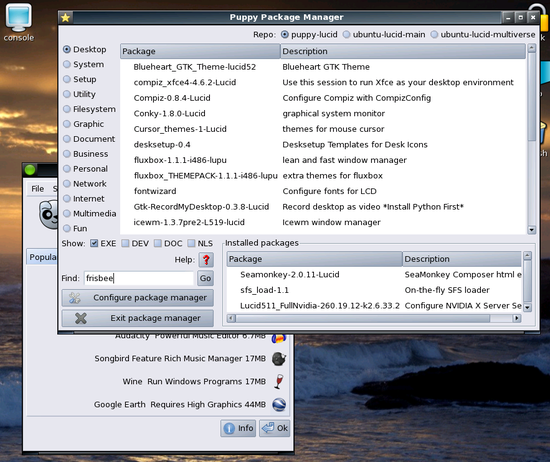Open the File menu in the back window

coord(38,189)
